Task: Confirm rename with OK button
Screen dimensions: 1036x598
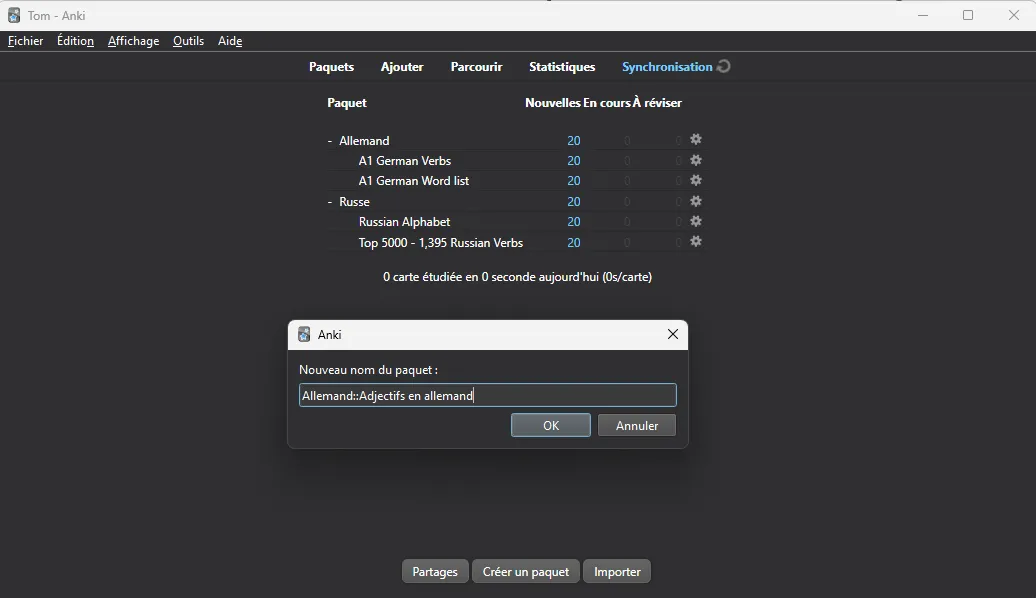Action: [550, 425]
